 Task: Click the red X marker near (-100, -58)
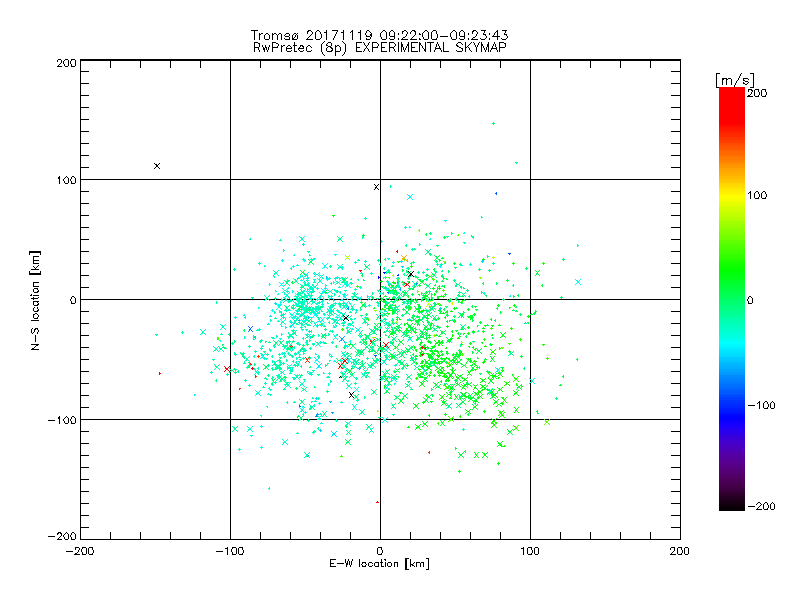pos(227,369)
